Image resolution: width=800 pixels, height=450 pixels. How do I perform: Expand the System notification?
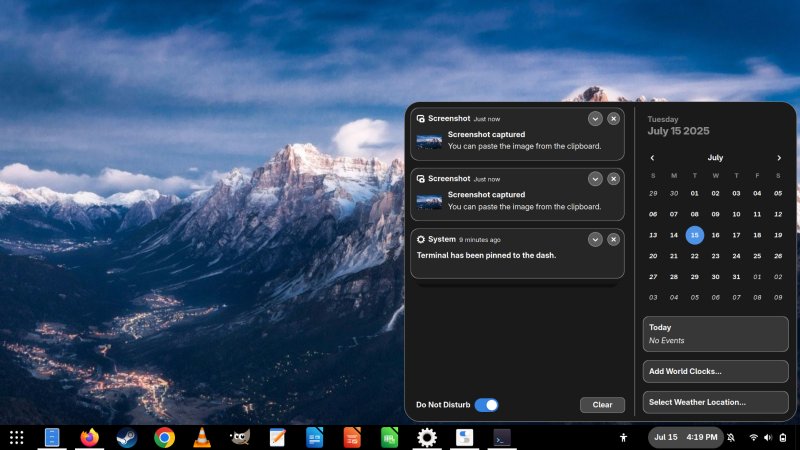tap(595, 239)
